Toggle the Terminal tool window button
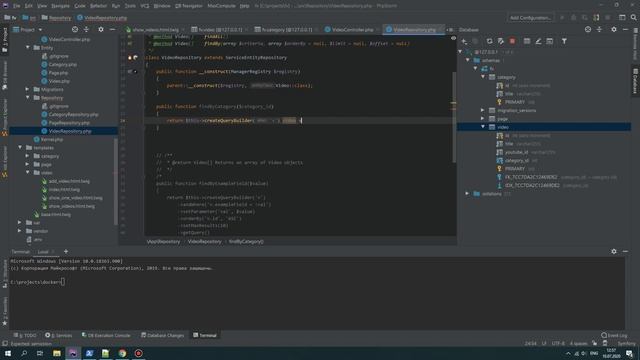The image size is (640, 360). point(205,335)
